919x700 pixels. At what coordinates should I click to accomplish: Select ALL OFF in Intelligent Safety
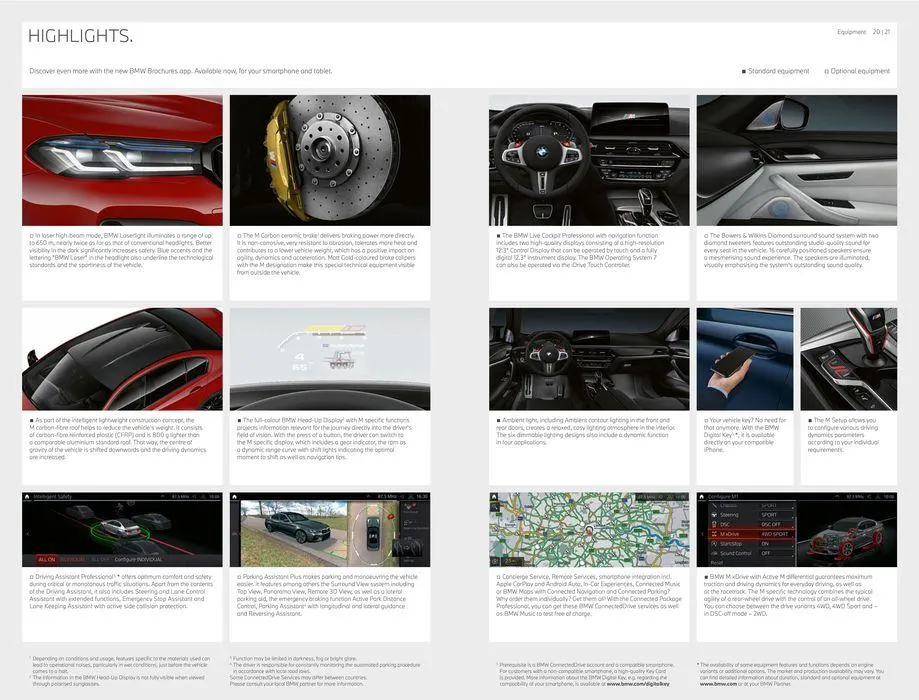(100, 559)
